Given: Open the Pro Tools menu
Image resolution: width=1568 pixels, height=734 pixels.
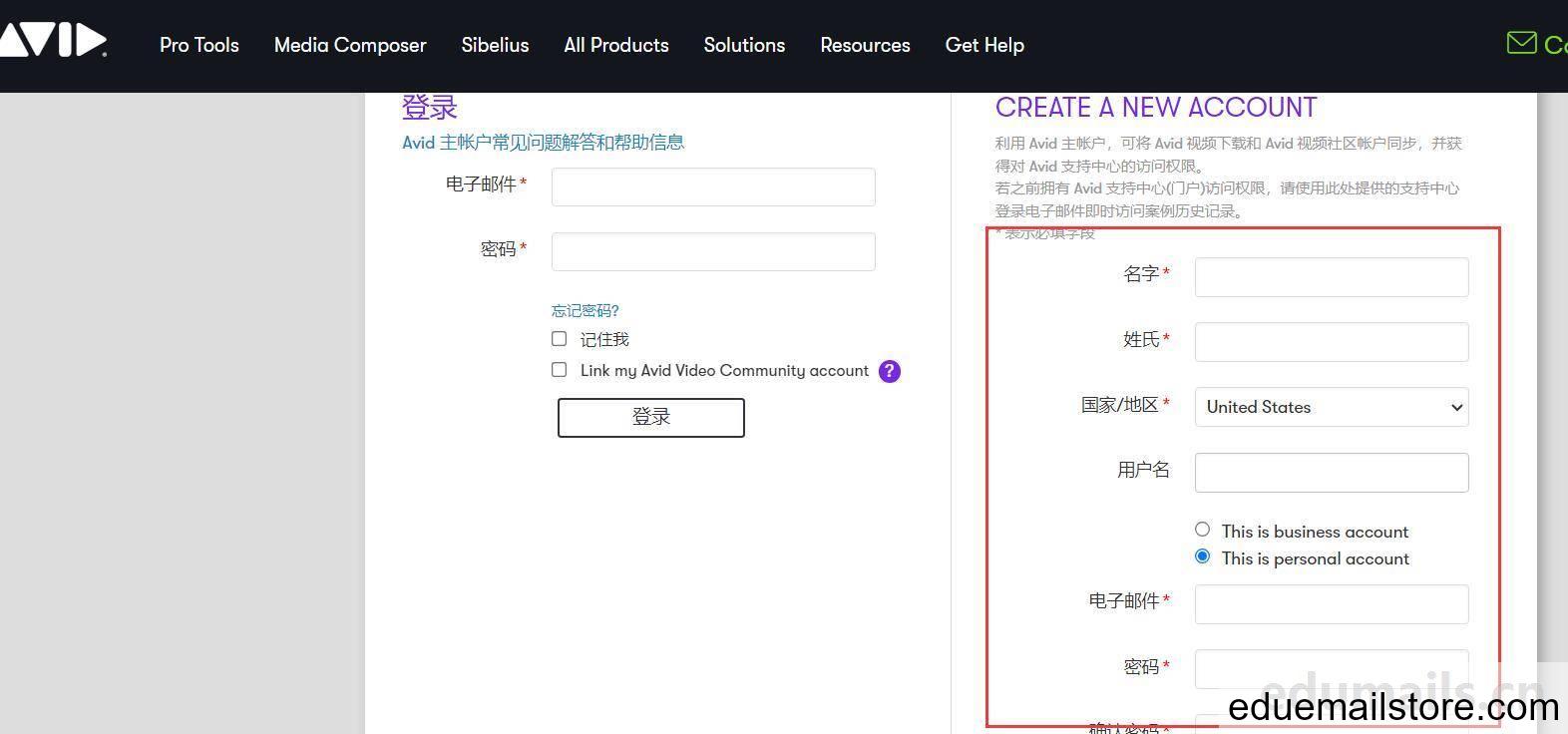Looking at the screenshot, I should (x=199, y=45).
